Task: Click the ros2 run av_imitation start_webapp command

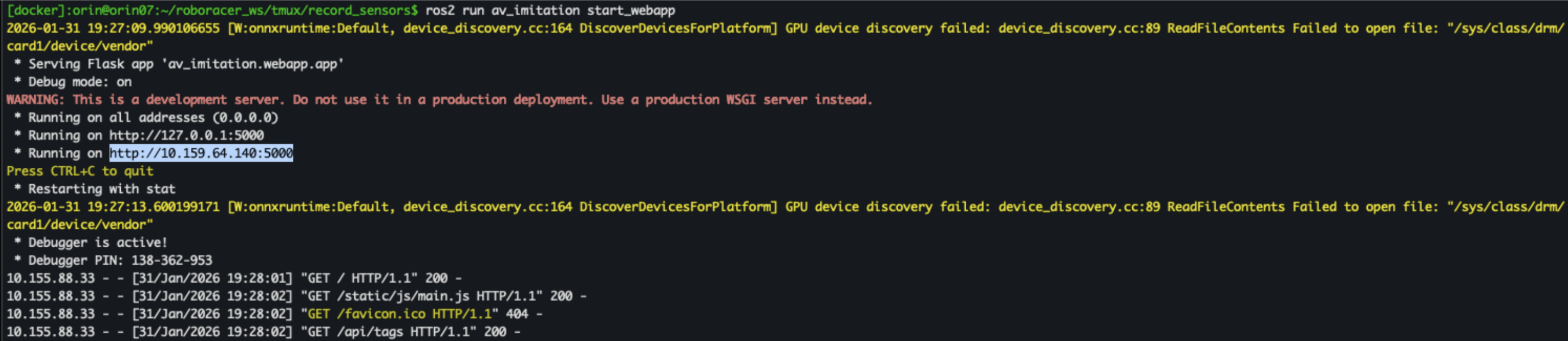Action: coord(550,10)
